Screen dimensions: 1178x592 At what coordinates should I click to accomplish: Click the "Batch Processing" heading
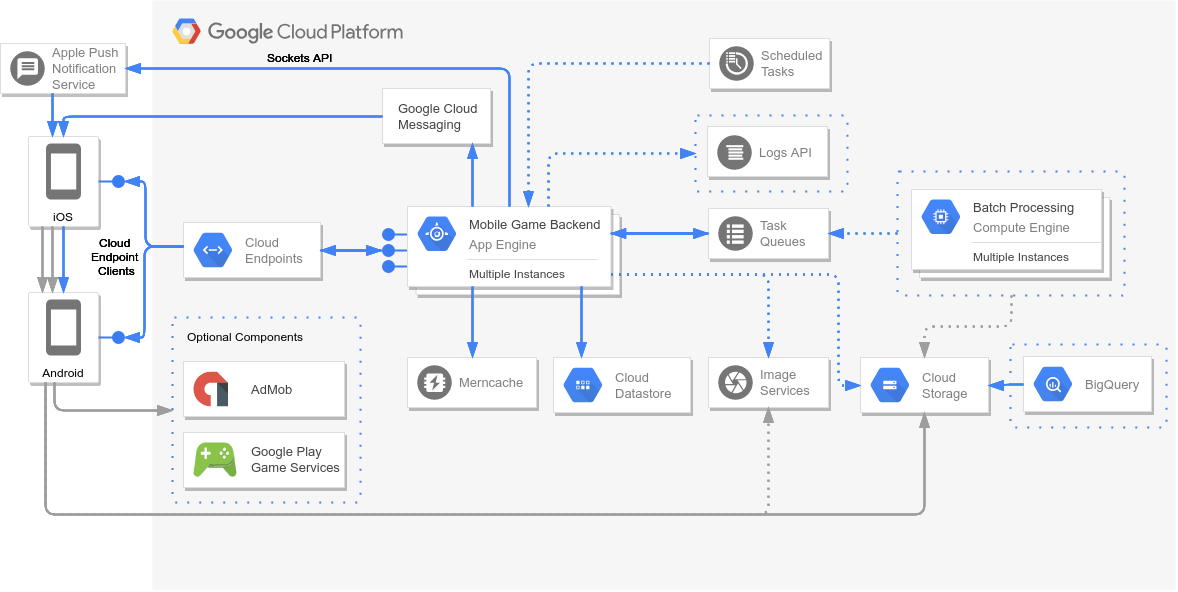(x=1023, y=208)
